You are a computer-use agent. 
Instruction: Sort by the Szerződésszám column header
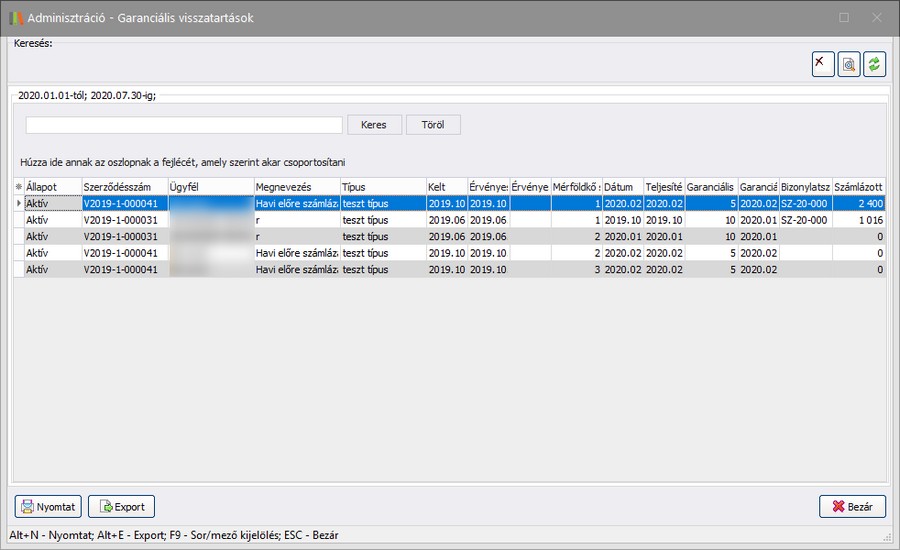point(124,187)
